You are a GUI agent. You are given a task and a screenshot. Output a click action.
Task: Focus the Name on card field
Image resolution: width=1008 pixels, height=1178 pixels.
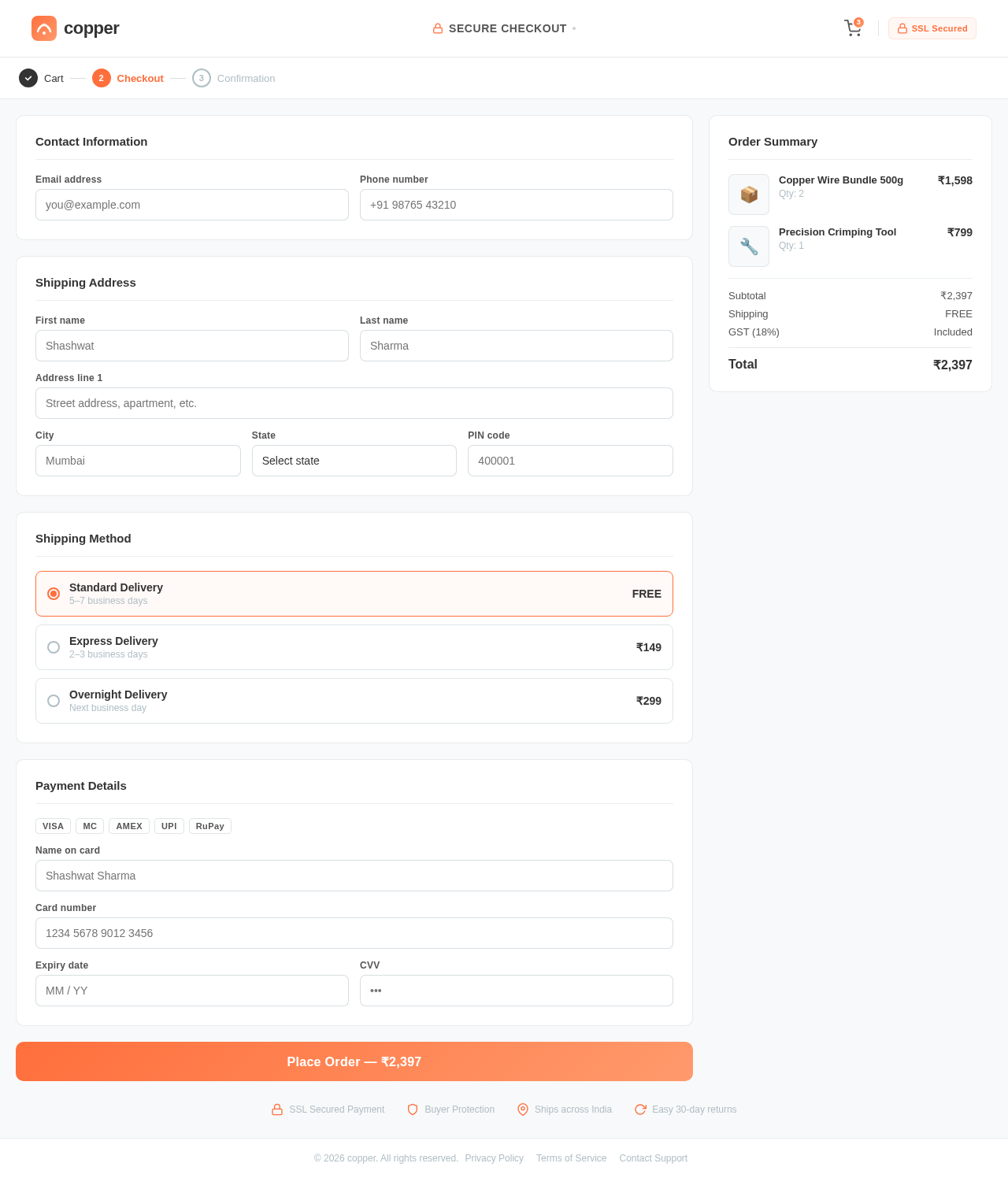point(354,876)
